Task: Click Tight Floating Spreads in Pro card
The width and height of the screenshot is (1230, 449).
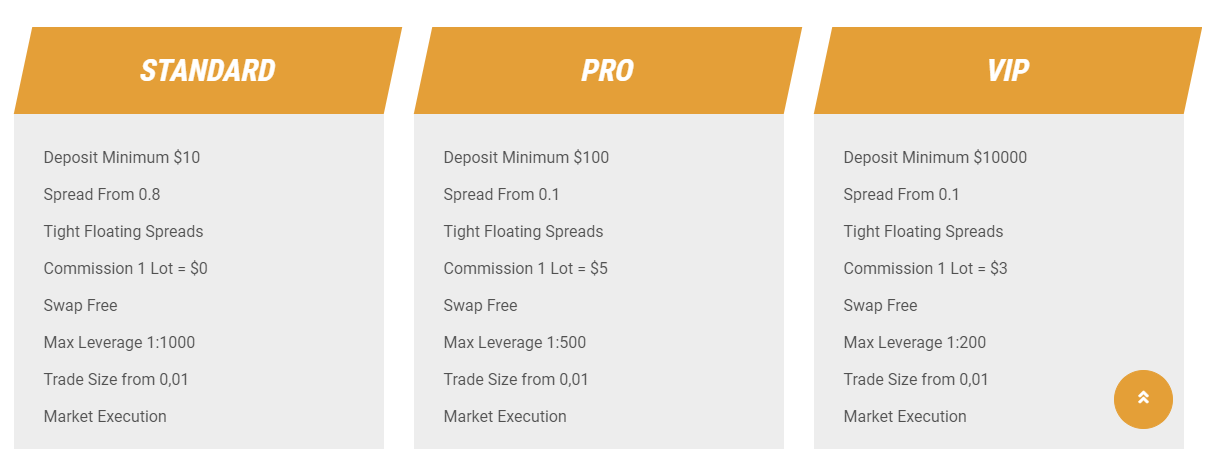Action: [x=523, y=231]
